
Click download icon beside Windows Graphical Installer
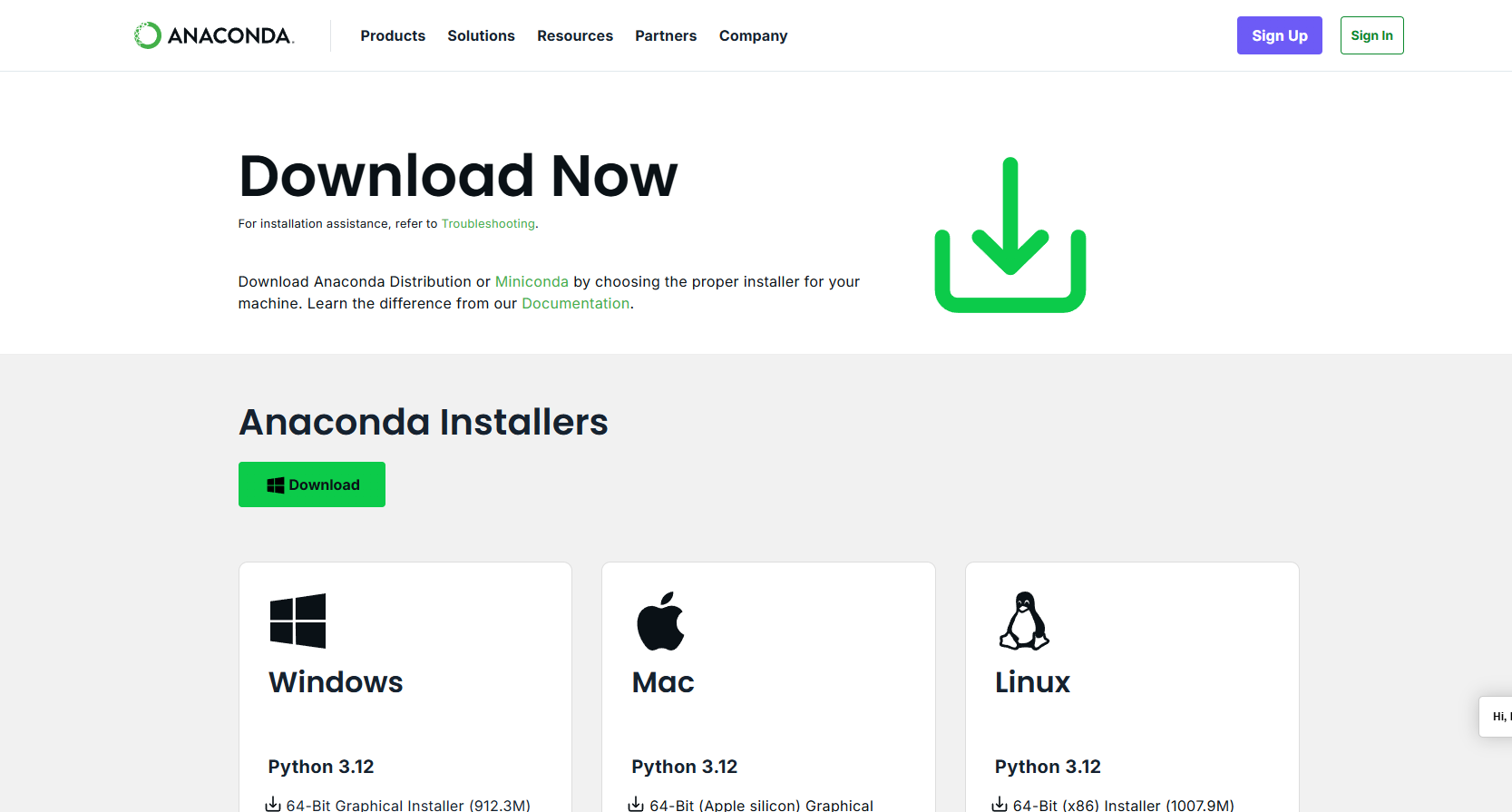click(273, 804)
